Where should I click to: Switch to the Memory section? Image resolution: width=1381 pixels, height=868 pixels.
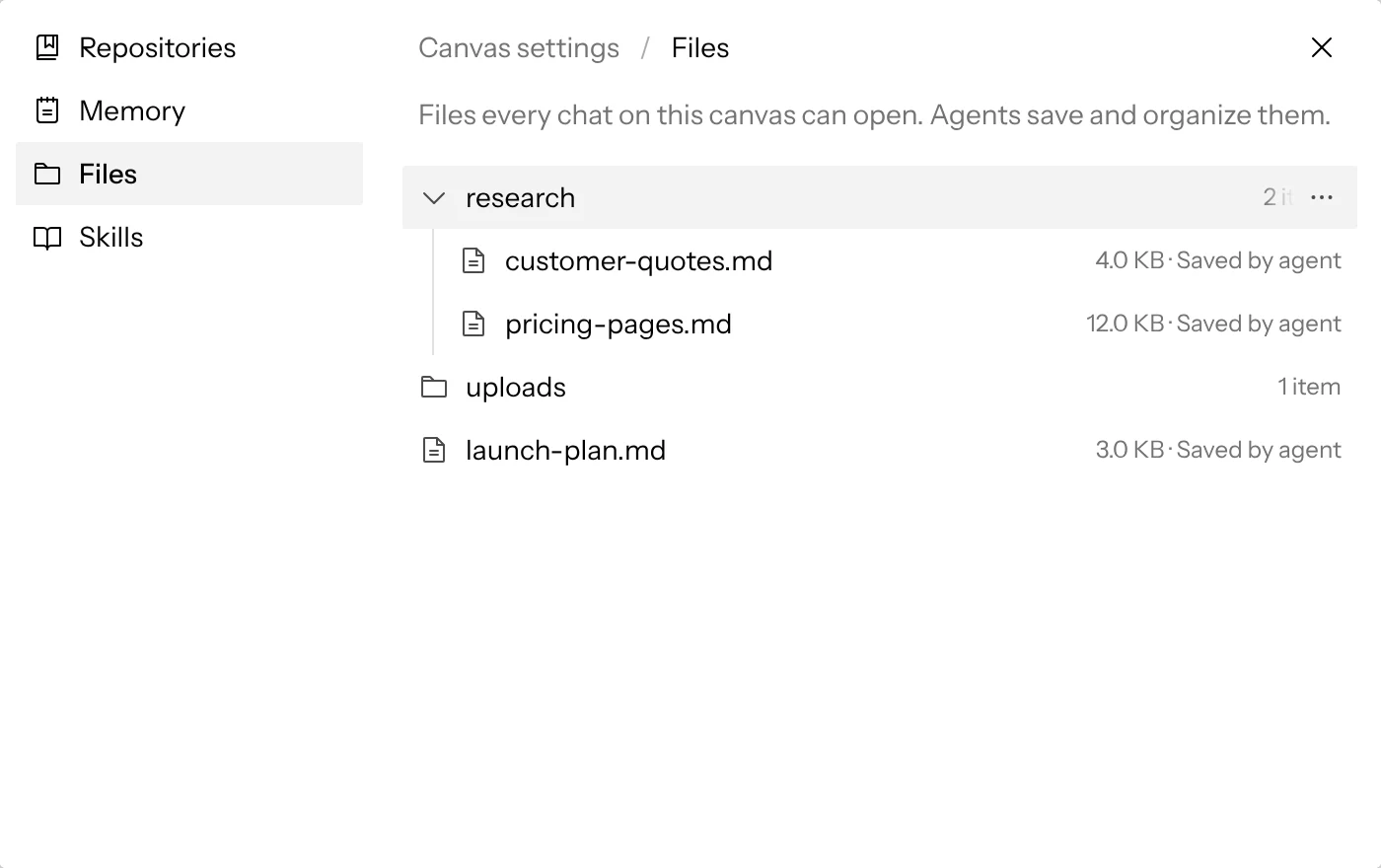coord(189,110)
